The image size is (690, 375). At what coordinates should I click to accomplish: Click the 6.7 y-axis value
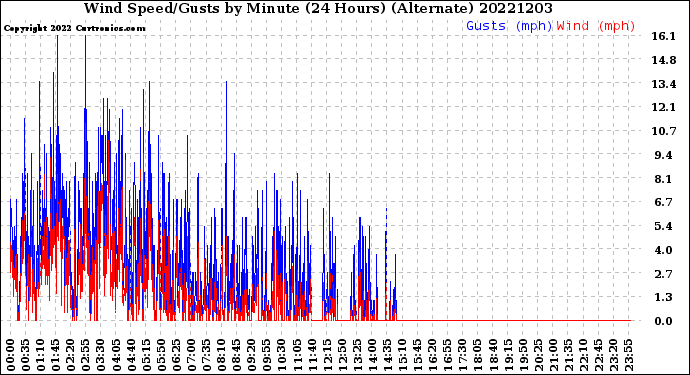(664, 202)
